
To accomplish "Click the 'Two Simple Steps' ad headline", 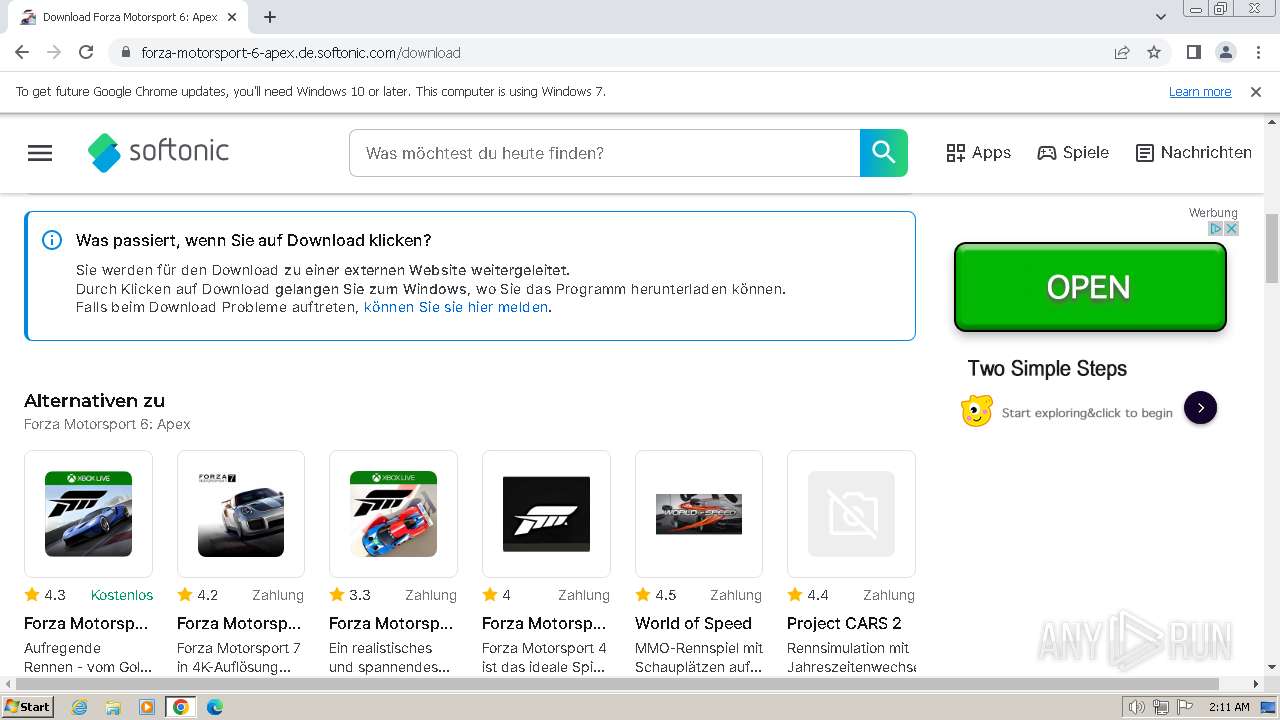I will tap(1047, 368).
